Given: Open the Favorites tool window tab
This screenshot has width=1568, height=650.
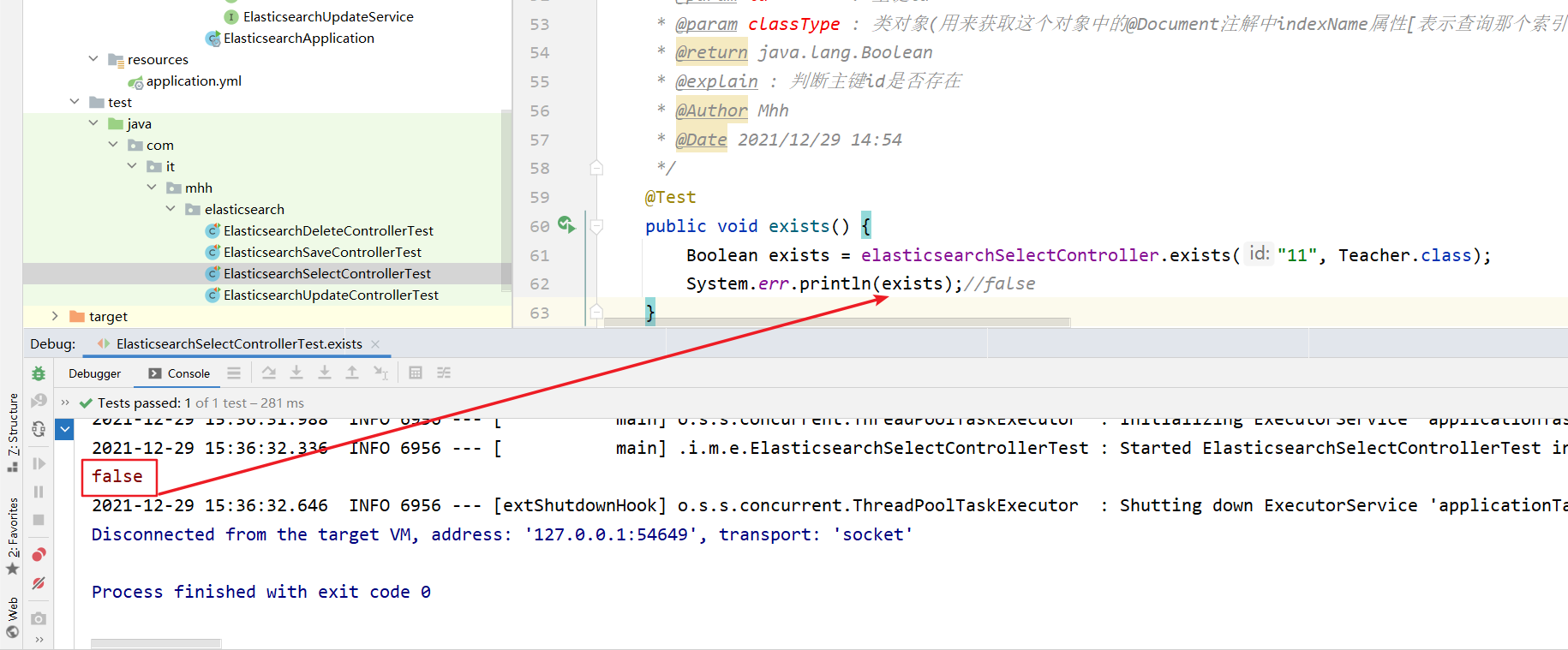Looking at the screenshot, I should [12, 537].
